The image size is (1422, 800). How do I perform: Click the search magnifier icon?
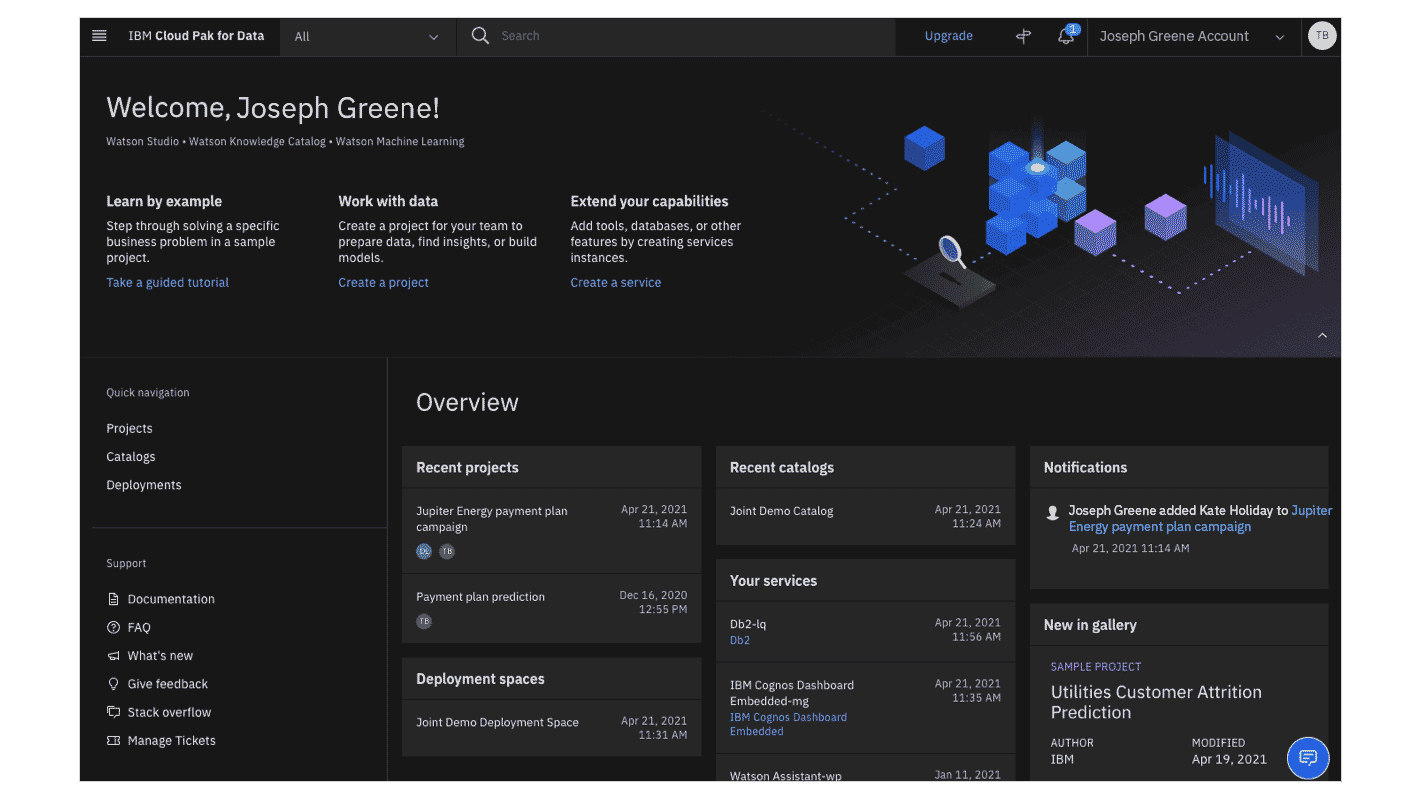480,36
